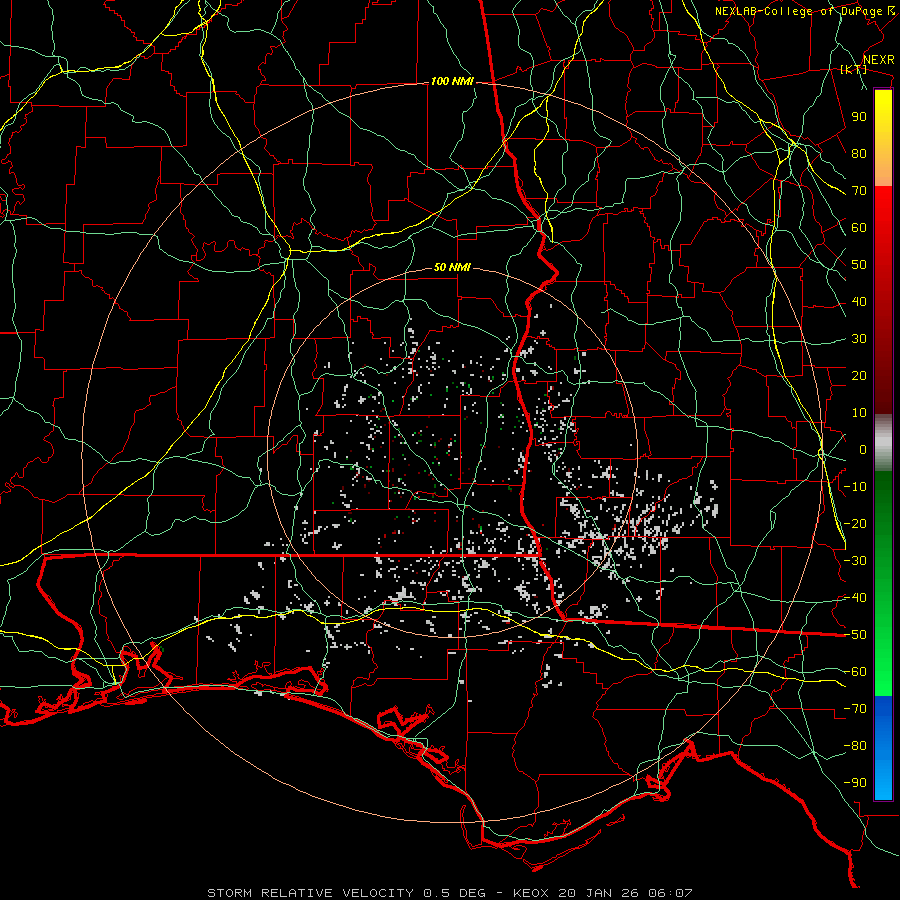The width and height of the screenshot is (900, 900).
Task: Click the 40 value on velocity scale
Action: click(x=859, y=302)
